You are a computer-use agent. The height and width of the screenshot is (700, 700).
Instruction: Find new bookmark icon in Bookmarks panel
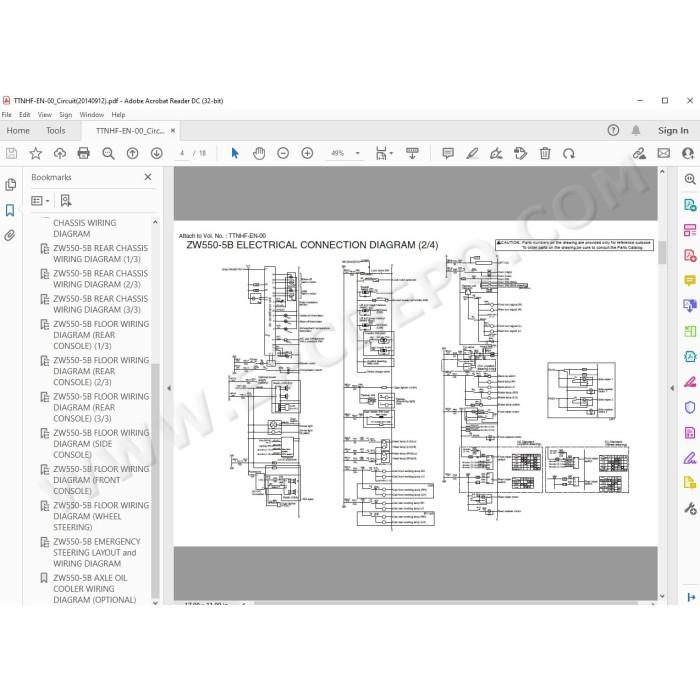(x=66, y=200)
